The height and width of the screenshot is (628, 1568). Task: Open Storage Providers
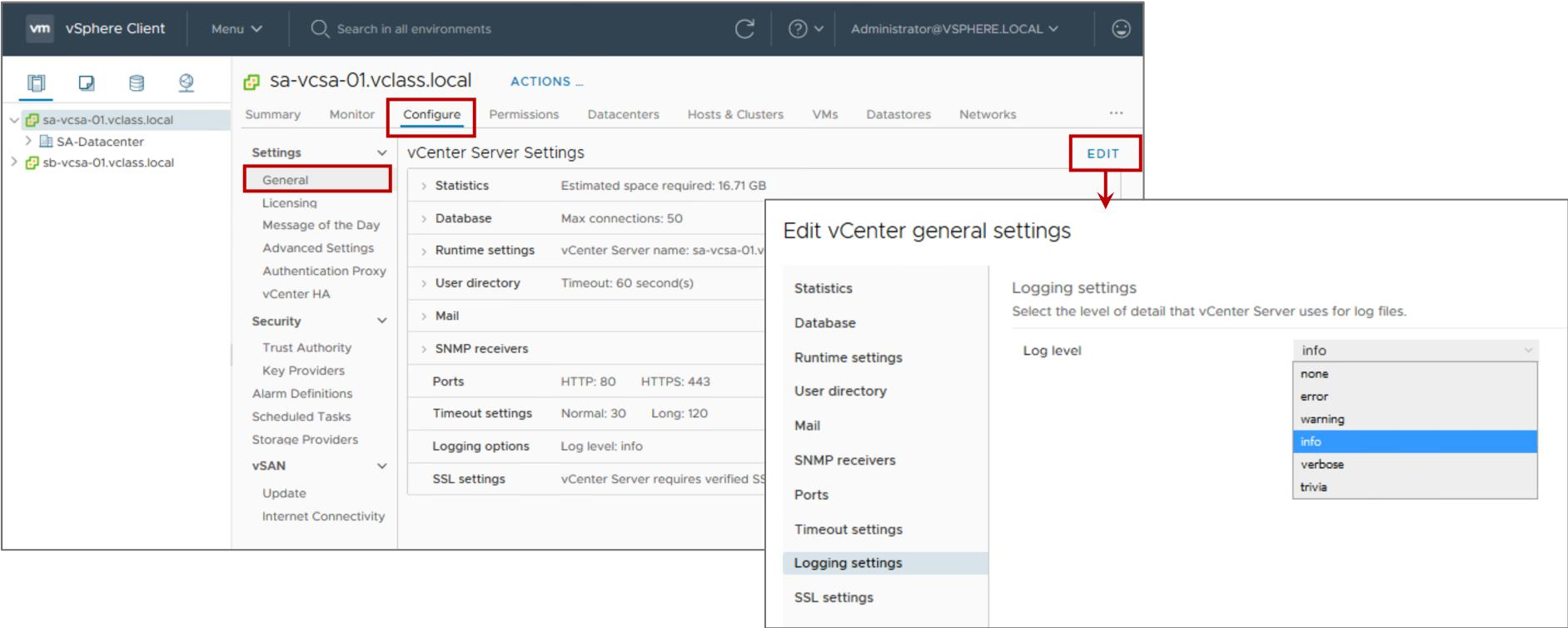click(x=305, y=439)
